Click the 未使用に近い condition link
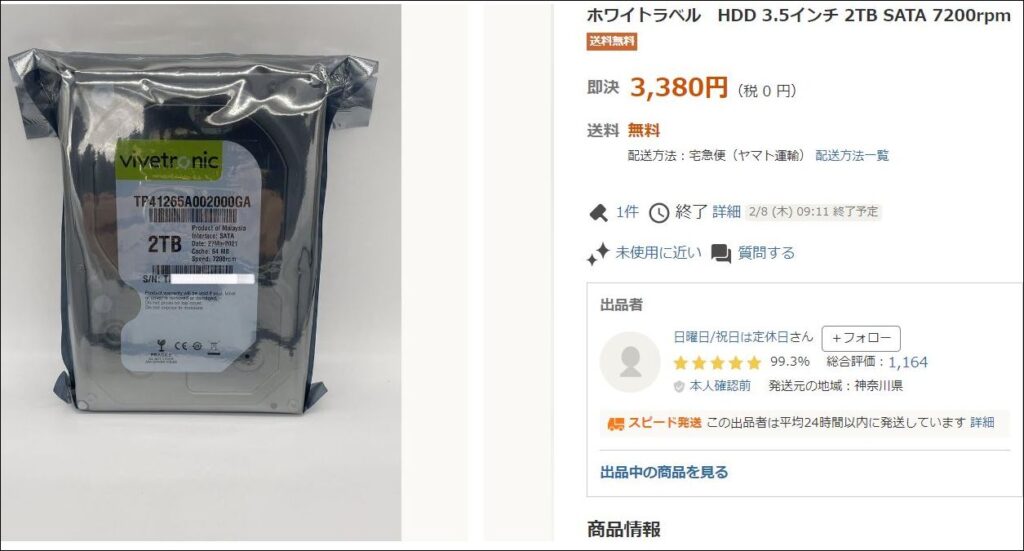This screenshot has width=1024, height=551. [x=658, y=253]
